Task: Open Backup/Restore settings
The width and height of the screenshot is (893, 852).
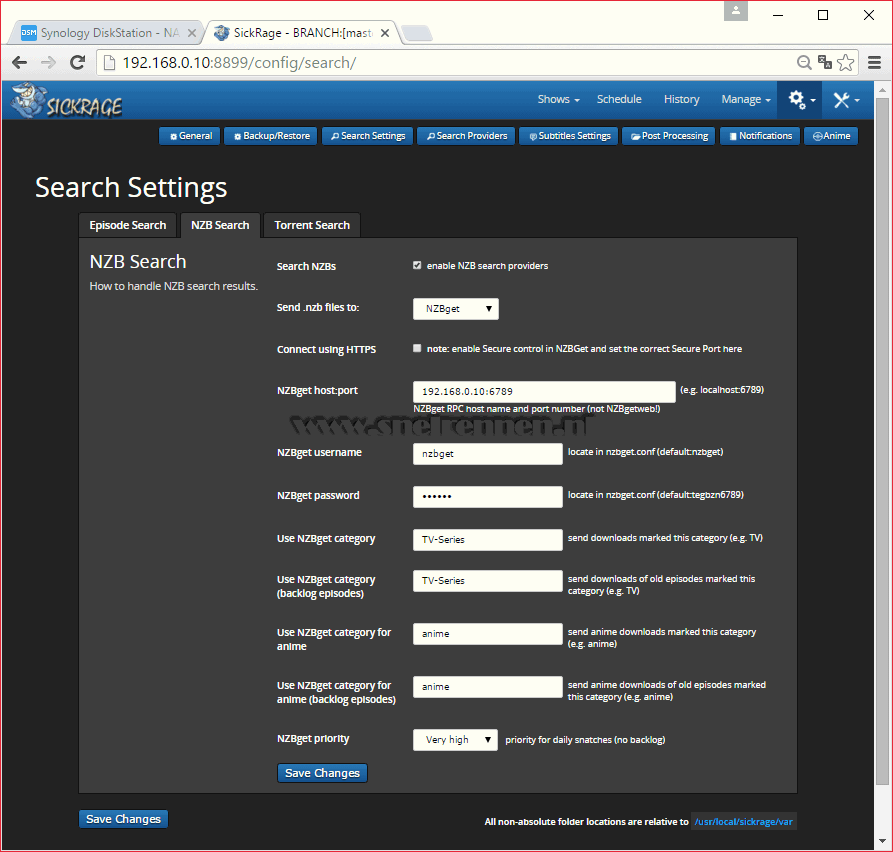Action: 271,136
